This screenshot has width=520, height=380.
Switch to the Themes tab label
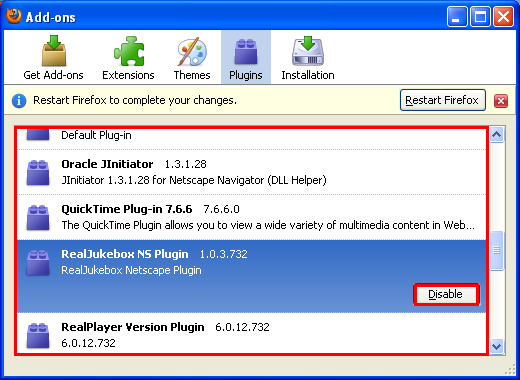pos(192,75)
